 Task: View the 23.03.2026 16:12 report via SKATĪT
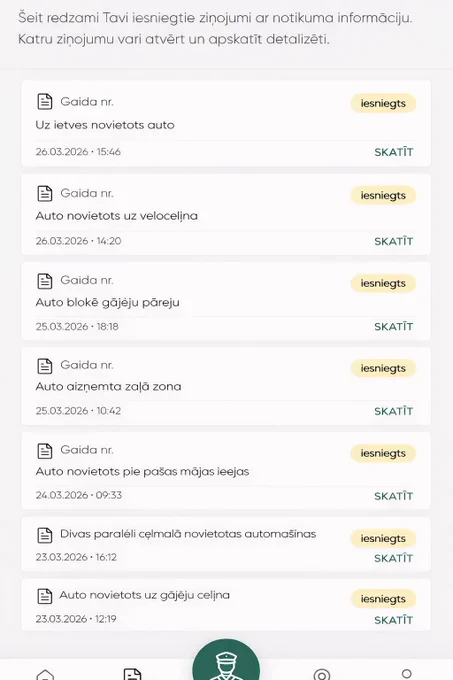tap(394, 558)
